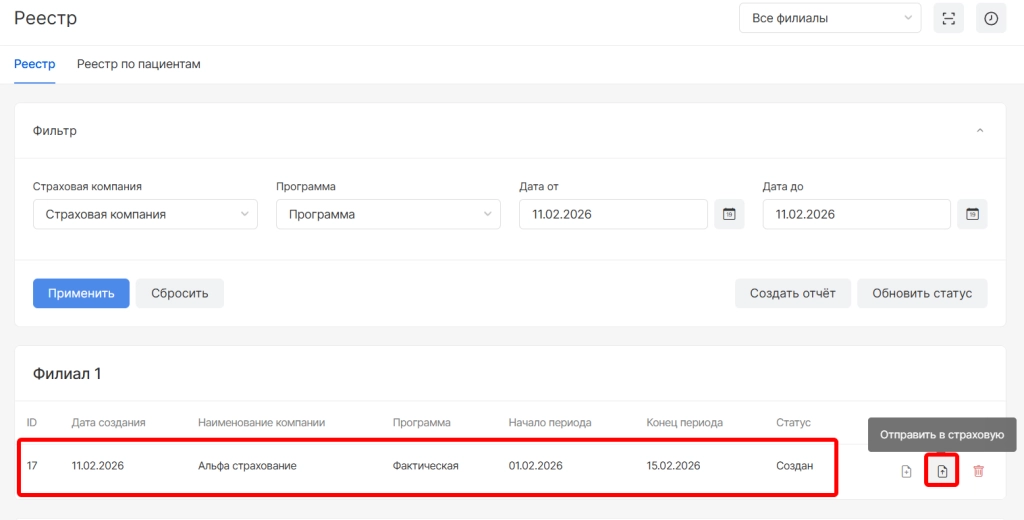This screenshot has width=1024, height=520.
Task: Click the 'Обновить статус' button
Action: (922, 293)
